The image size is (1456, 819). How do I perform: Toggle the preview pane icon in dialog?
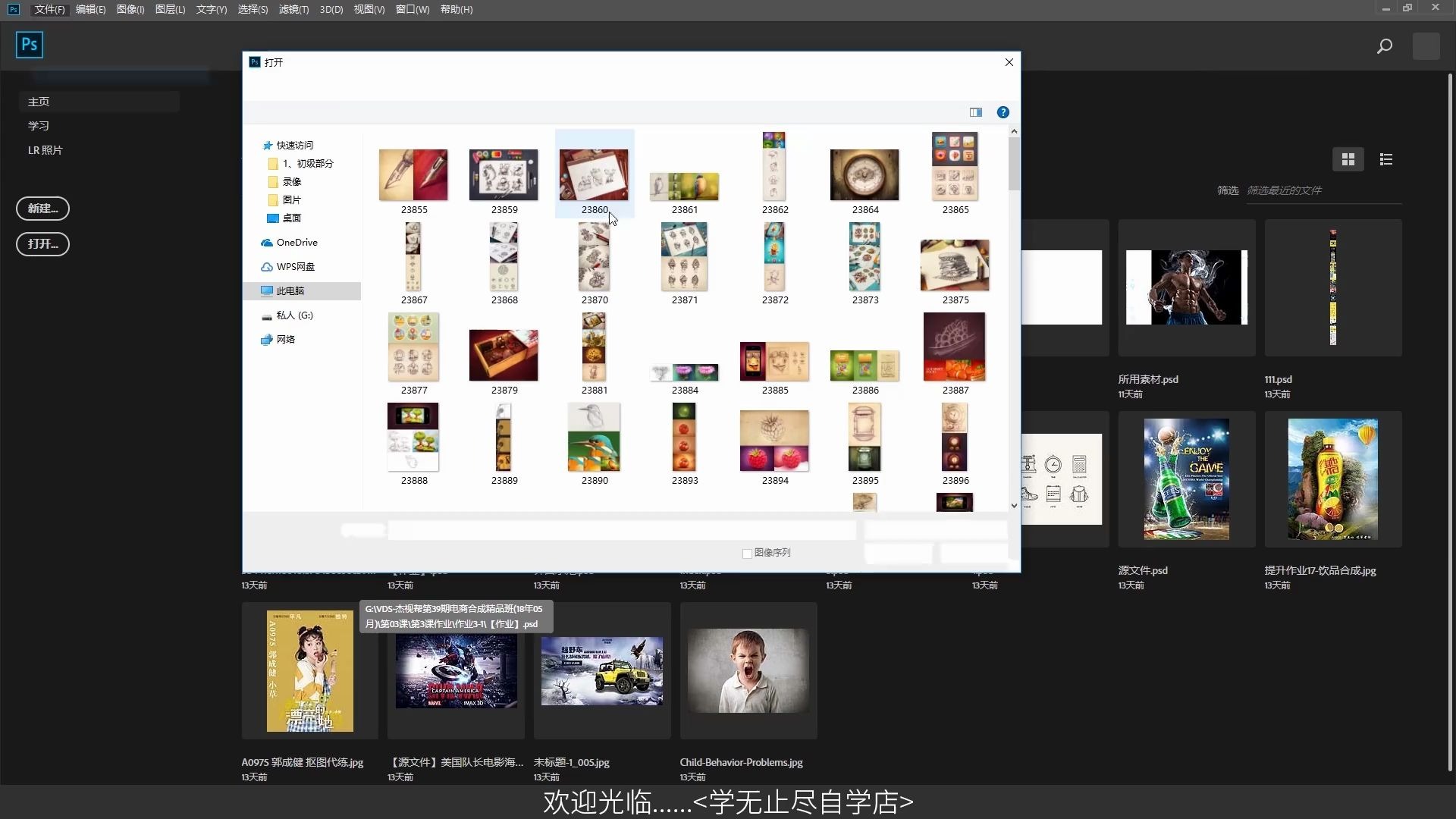tap(975, 112)
